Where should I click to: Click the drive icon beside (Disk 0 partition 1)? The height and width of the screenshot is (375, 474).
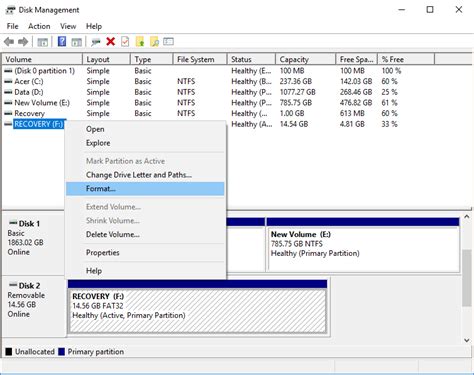click(8, 71)
